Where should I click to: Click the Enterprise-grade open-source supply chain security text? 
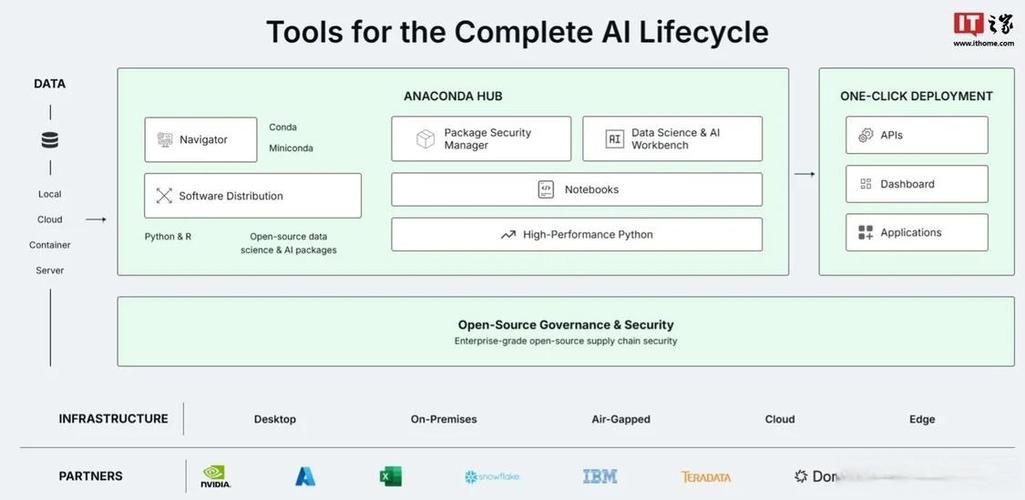click(565, 341)
